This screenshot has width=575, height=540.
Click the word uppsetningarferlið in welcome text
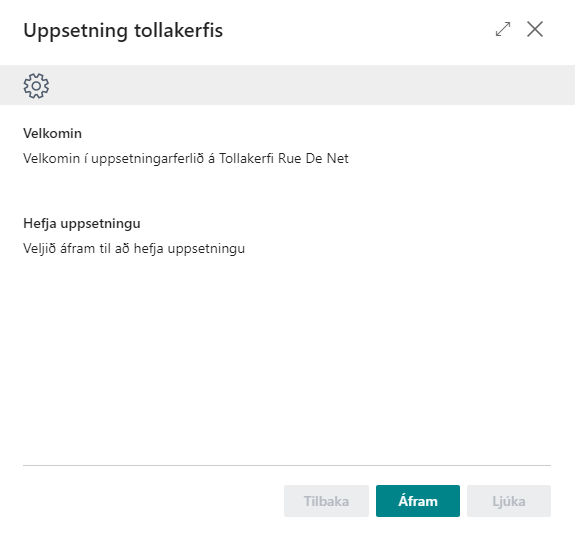point(147,159)
